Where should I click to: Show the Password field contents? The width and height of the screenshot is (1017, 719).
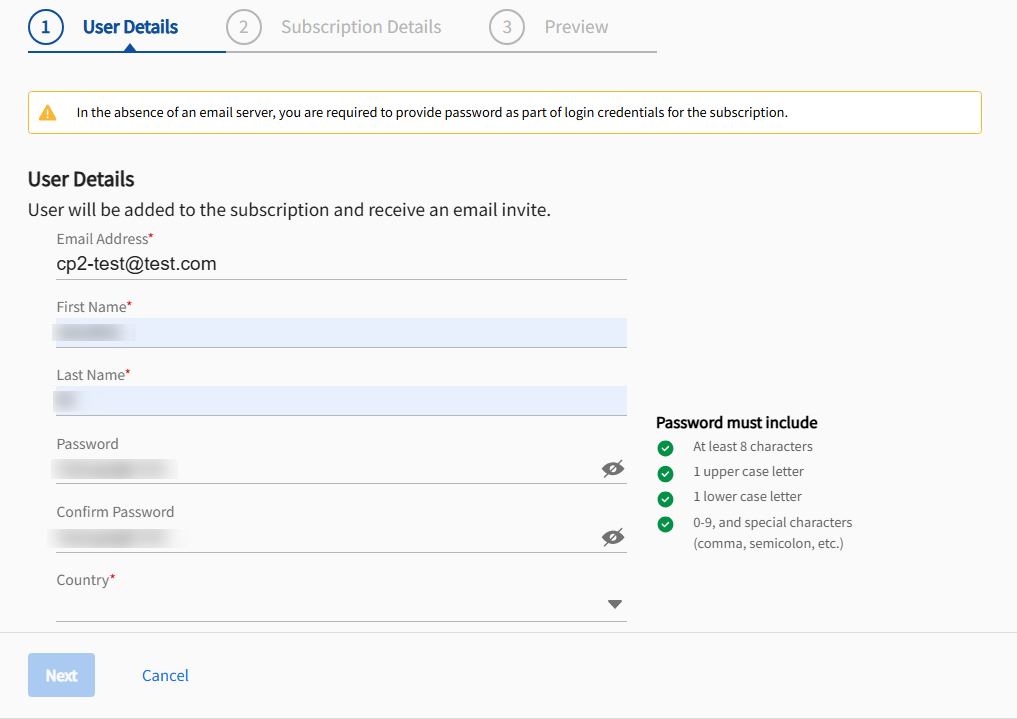[x=613, y=469]
